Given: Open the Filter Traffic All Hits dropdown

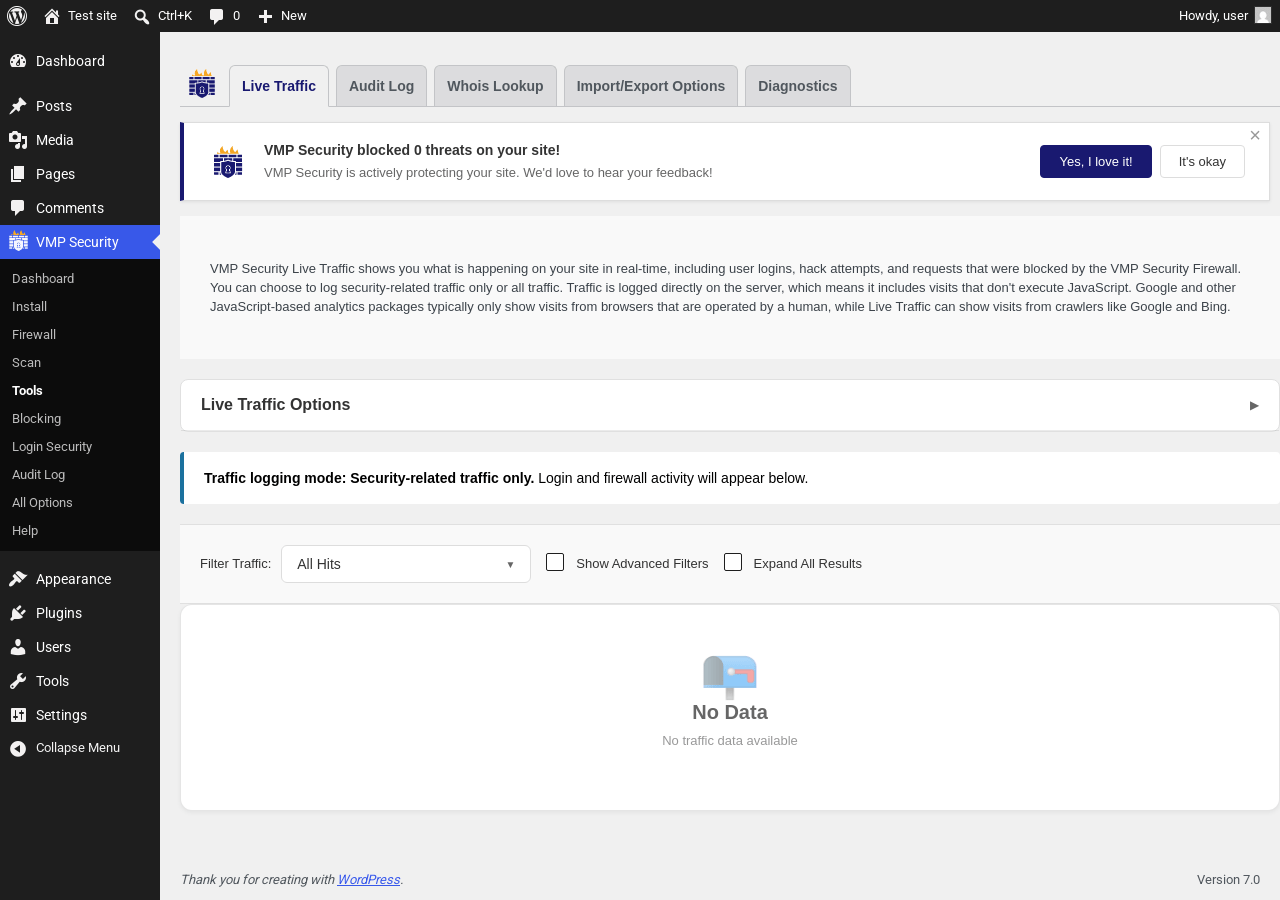Looking at the screenshot, I should (406, 564).
